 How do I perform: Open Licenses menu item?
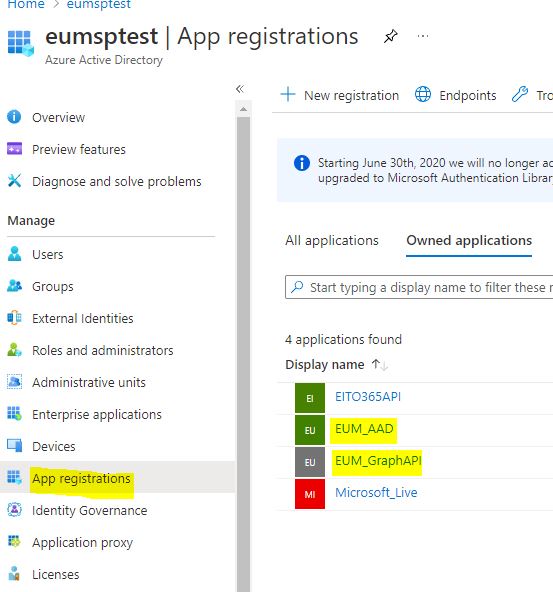[x=55, y=574]
